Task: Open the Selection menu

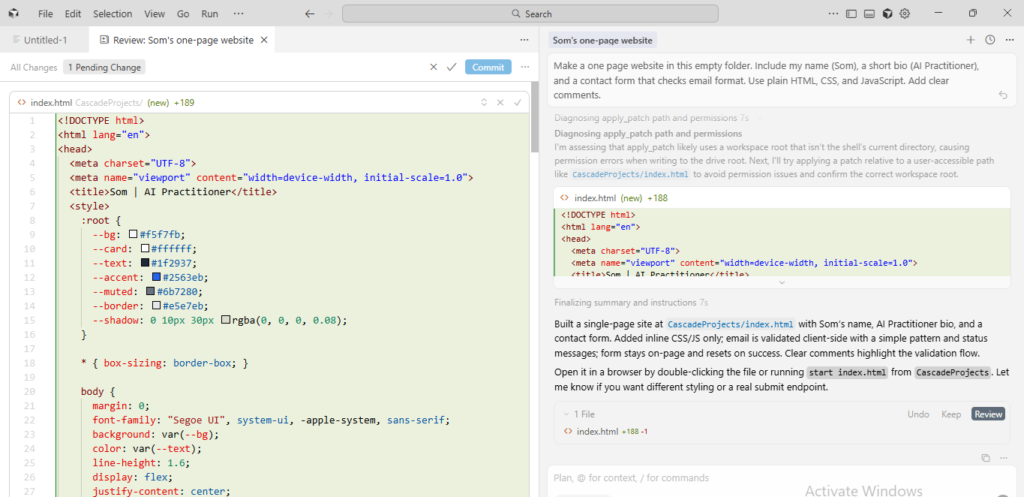Action: tap(112, 14)
